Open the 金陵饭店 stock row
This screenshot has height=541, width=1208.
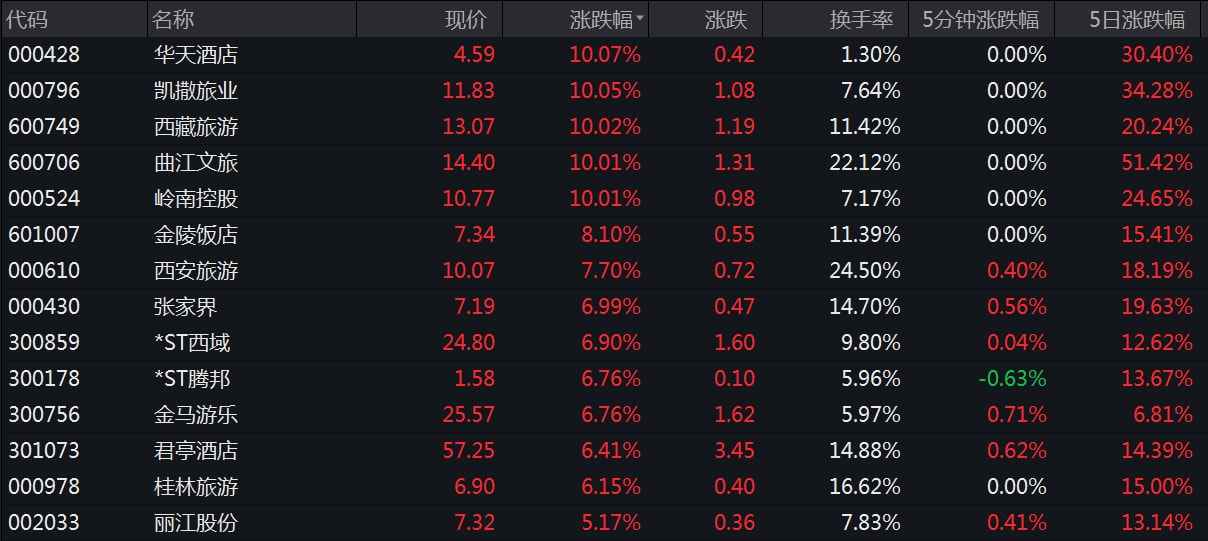pyautogui.click(x=604, y=235)
